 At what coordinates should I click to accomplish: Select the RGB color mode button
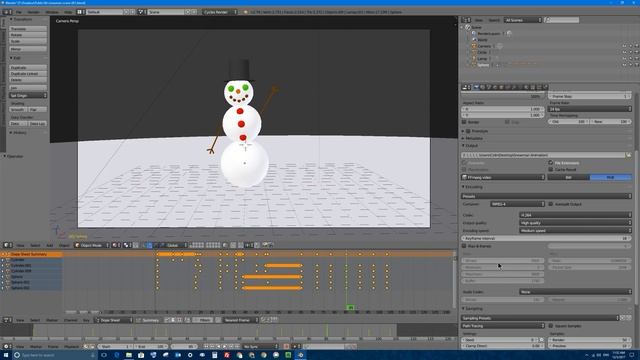(x=611, y=177)
